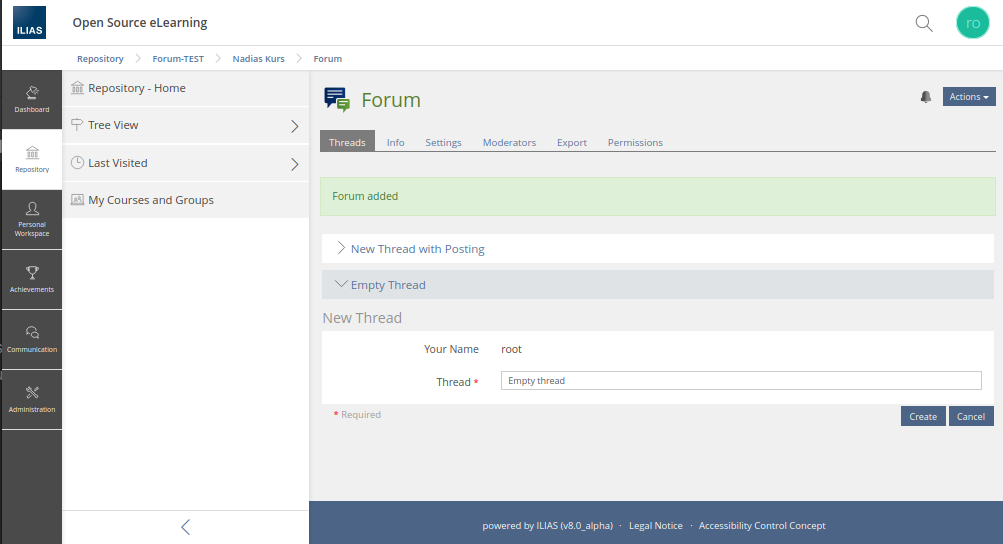Screen dimensions: 1003x544
Task: Collapse the slate panel with left arrow
Action: click(185, 527)
